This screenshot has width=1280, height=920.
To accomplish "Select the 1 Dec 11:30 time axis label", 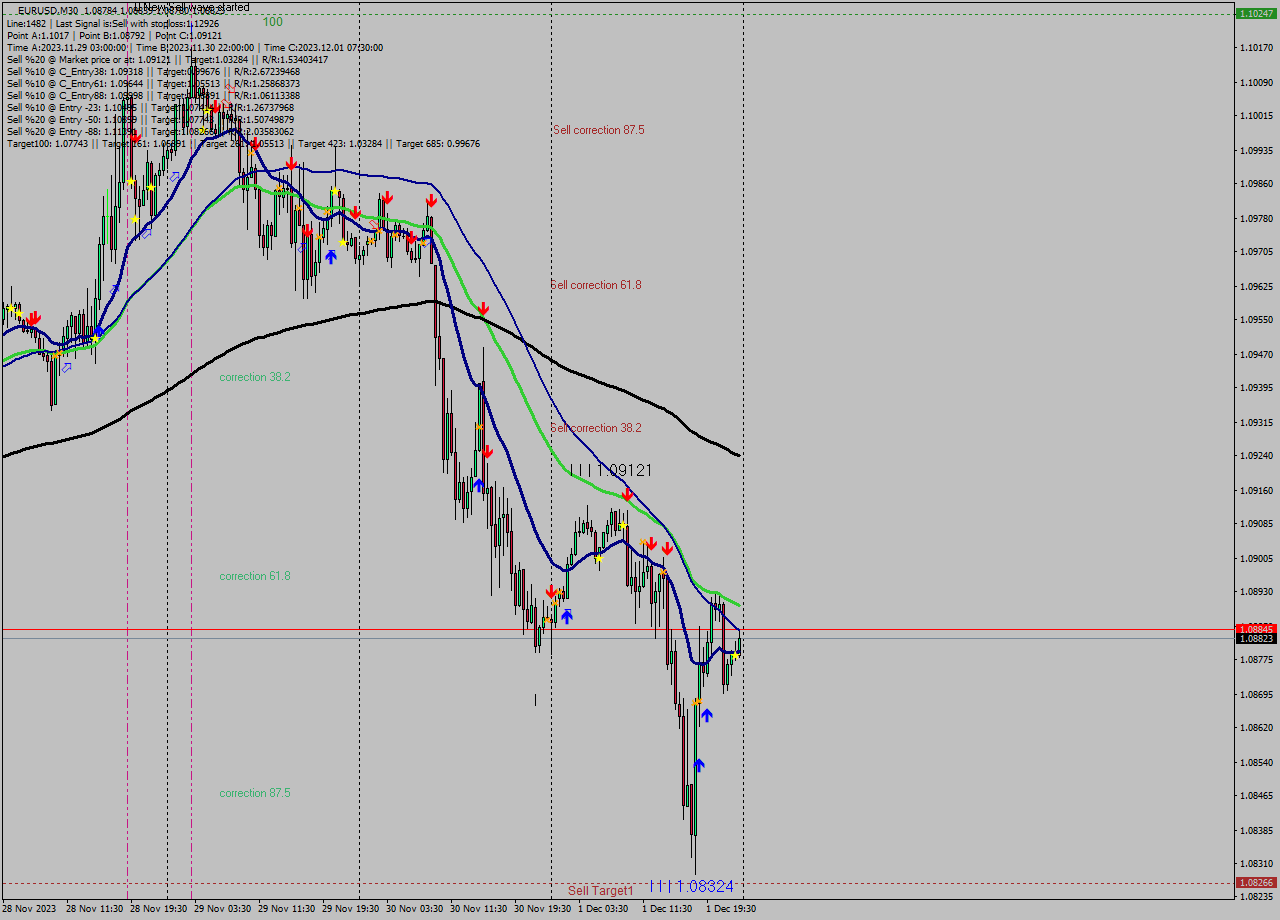I will tap(667, 908).
